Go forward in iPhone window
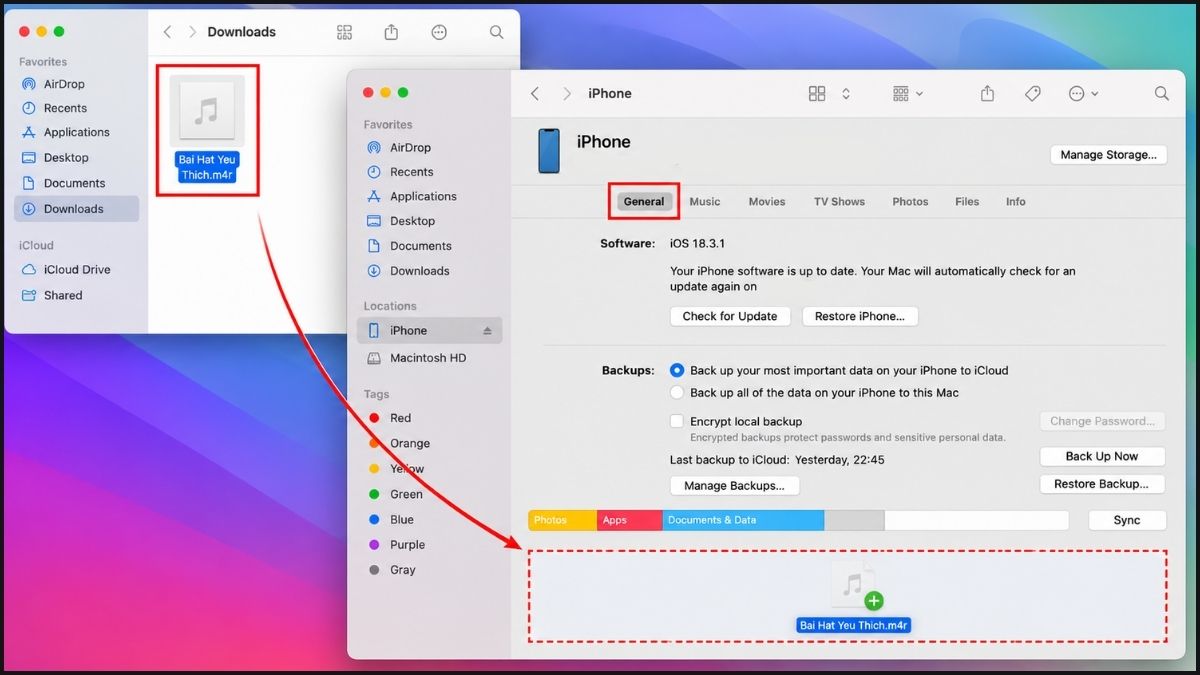 click(x=567, y=93)
